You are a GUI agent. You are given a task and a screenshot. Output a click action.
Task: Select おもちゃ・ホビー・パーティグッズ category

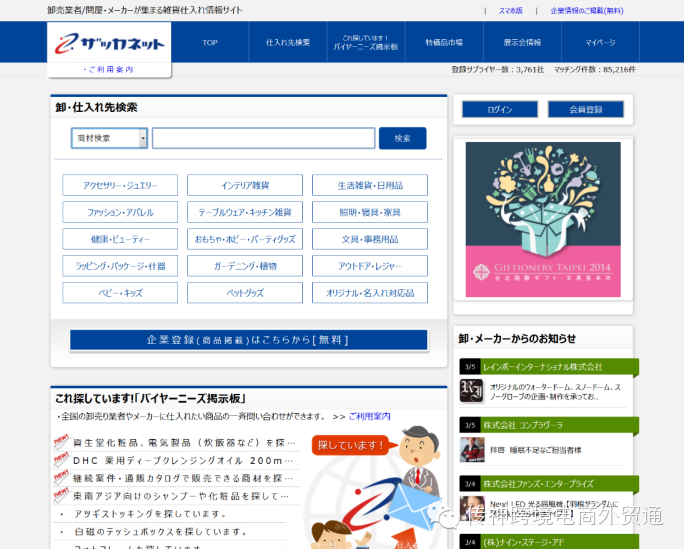pos(245,239)
